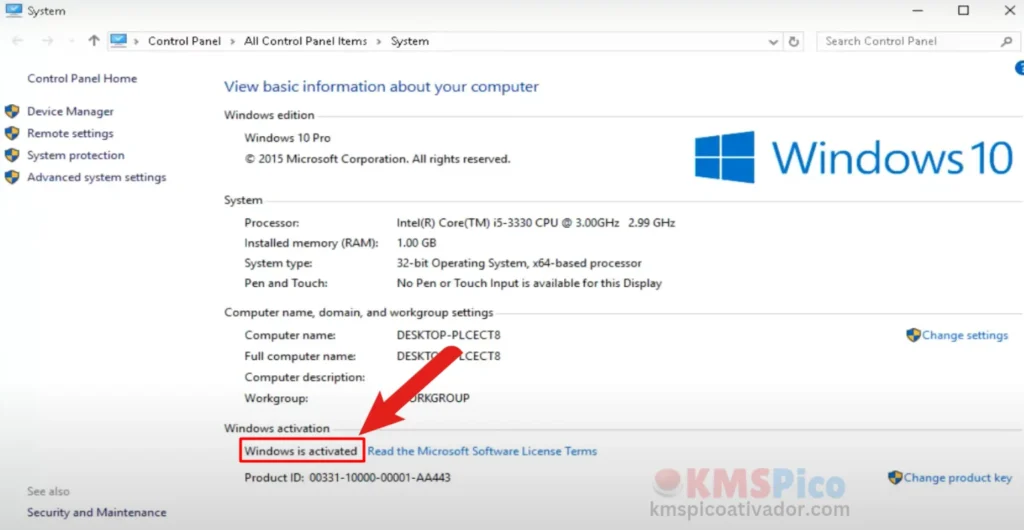Click the Forward arrow navigation button
Viewport: 1024px width, 530px height.
tap(47, 40)
